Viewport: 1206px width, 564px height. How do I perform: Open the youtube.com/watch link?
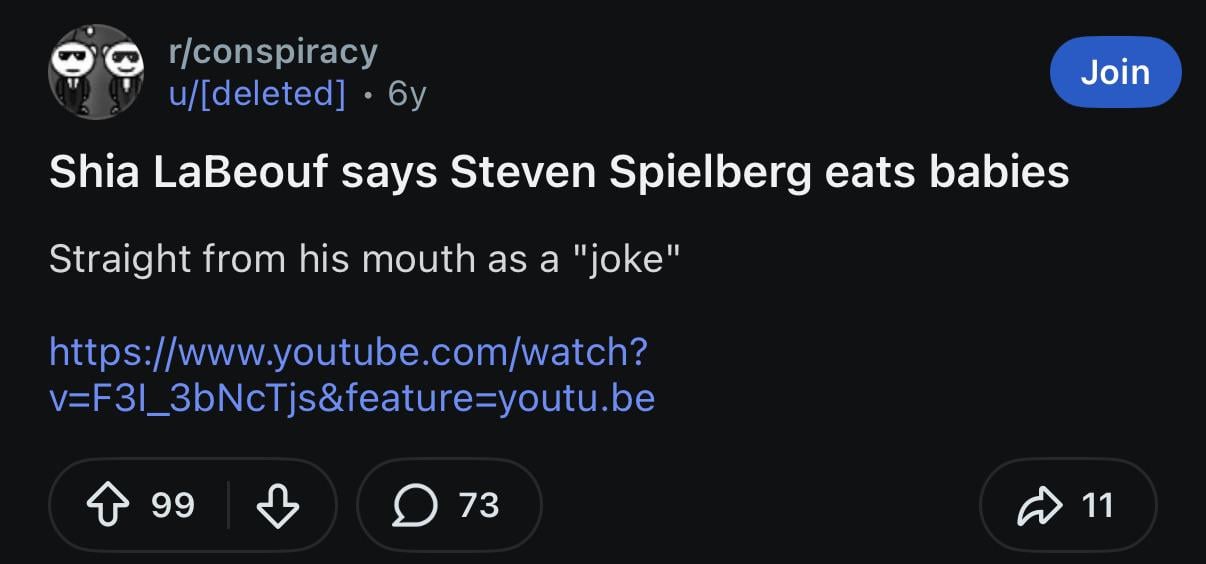[348, 352]
